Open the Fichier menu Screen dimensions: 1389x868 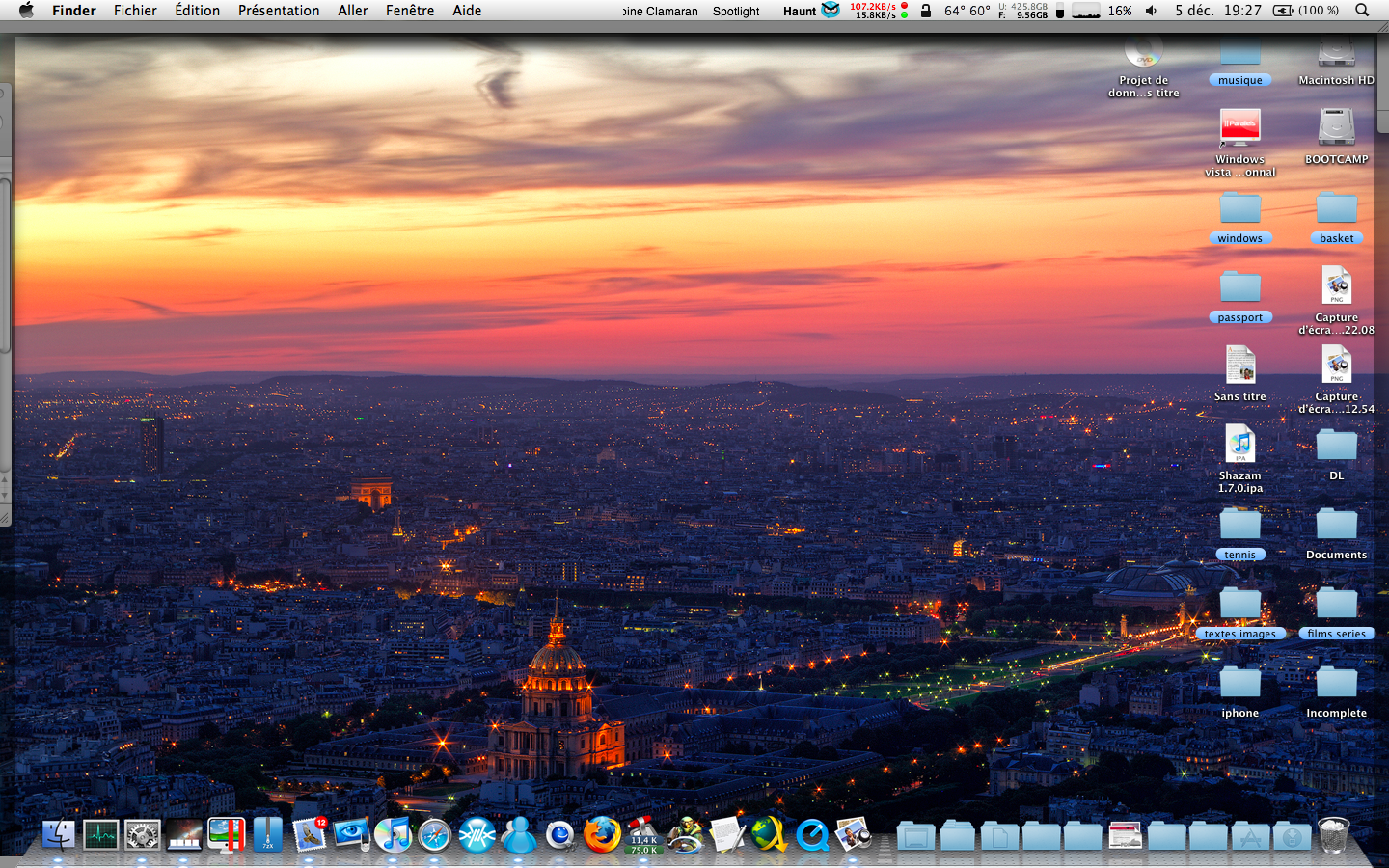point(135,11)
